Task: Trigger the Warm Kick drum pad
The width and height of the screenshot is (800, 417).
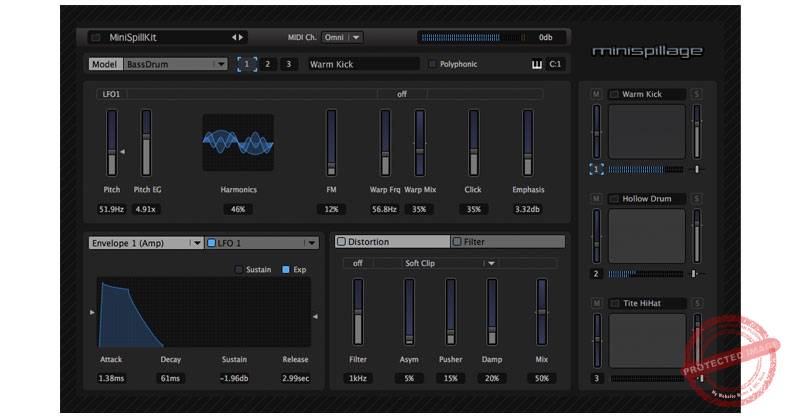Action: (x=646, y=132)
